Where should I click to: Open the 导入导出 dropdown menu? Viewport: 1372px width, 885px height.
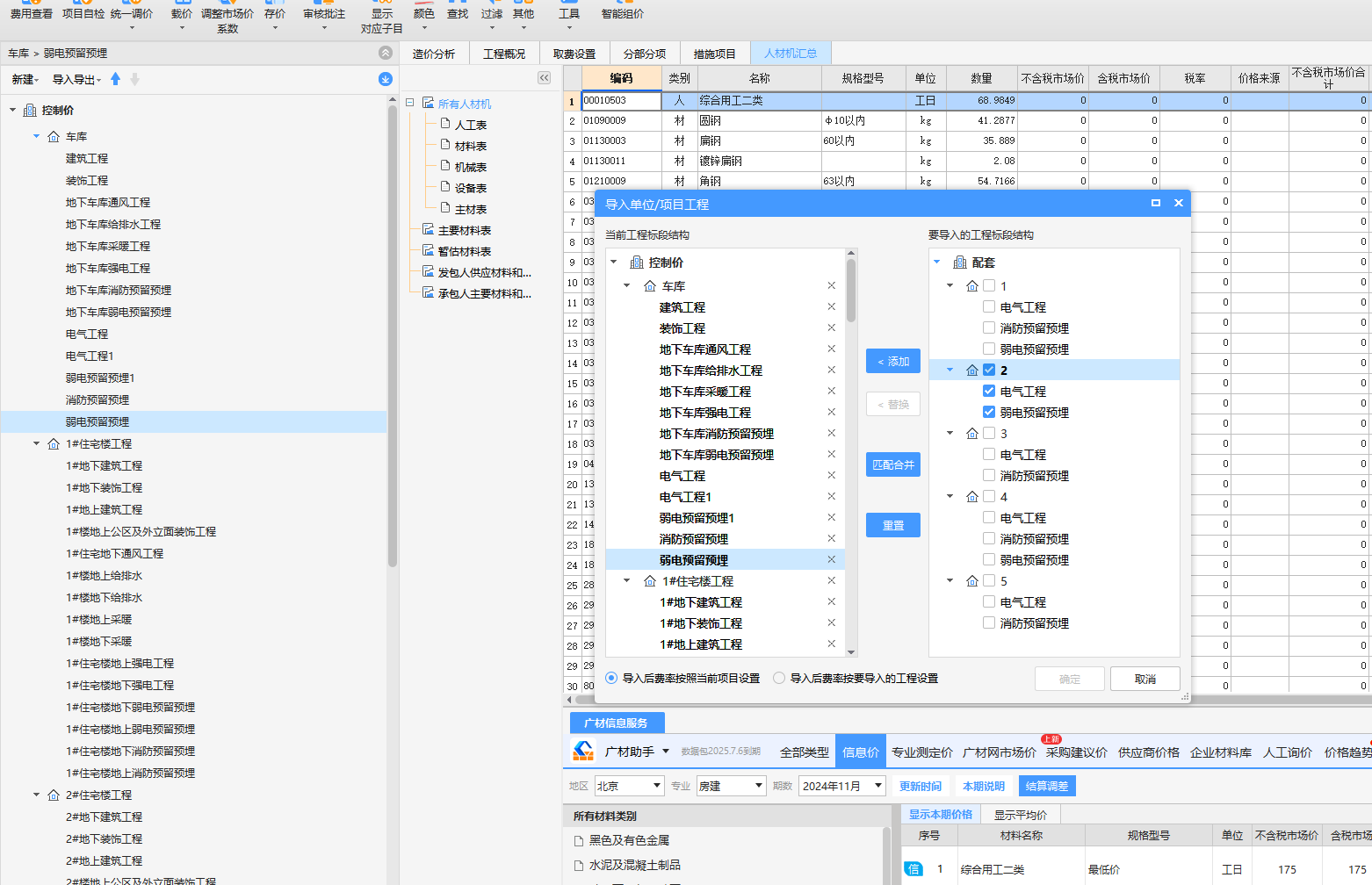click(76, 79)
